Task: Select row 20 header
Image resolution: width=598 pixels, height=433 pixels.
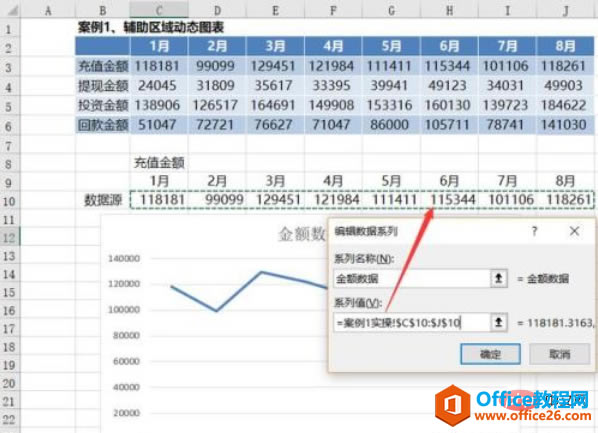Action: coord(9,383)
